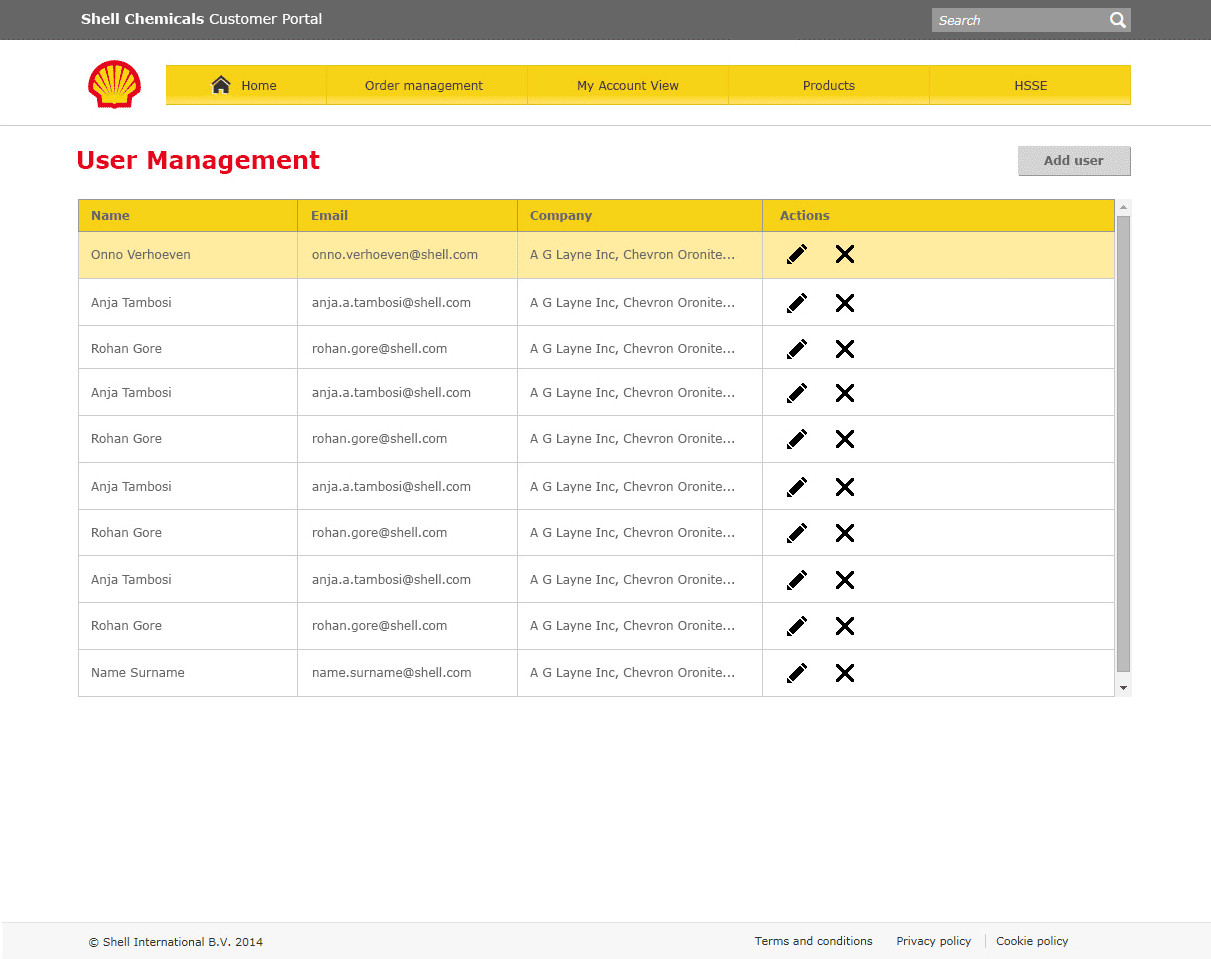Edit Rohan Gore row directly above Name Surname
Screen dimensions: 1211x959
click(797, 626)
